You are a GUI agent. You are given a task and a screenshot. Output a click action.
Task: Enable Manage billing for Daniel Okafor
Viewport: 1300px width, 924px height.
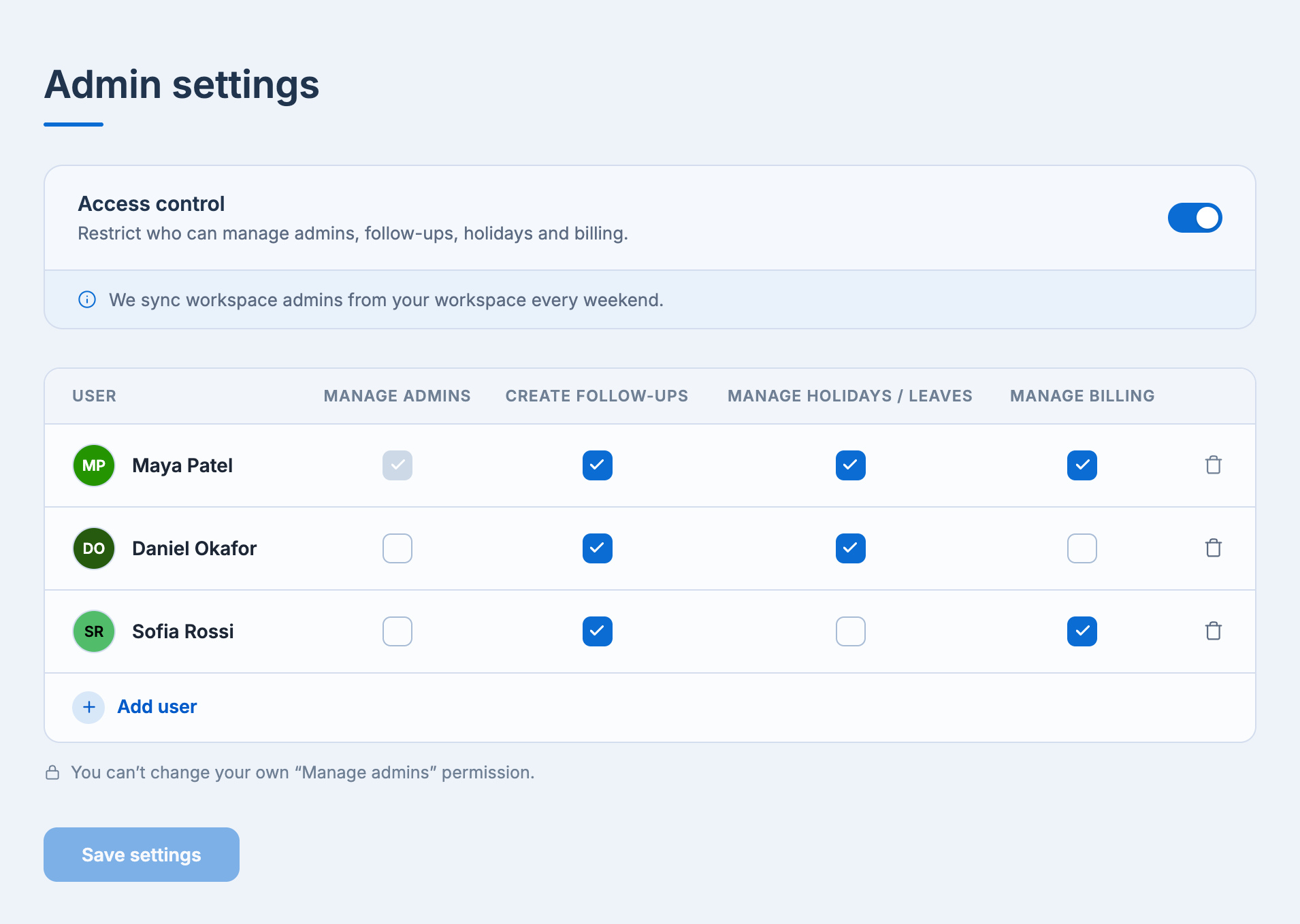point(1082,548)
